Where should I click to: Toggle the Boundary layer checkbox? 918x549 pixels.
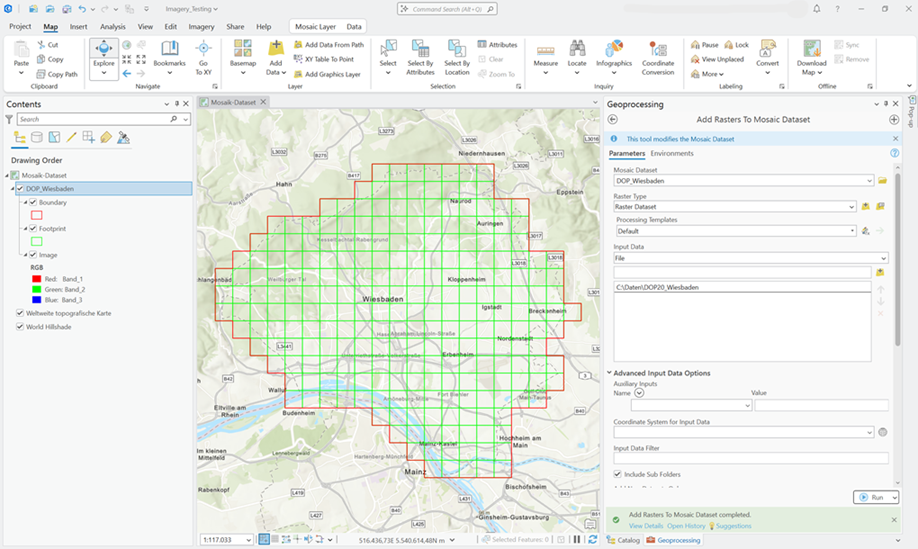[33, 202]
